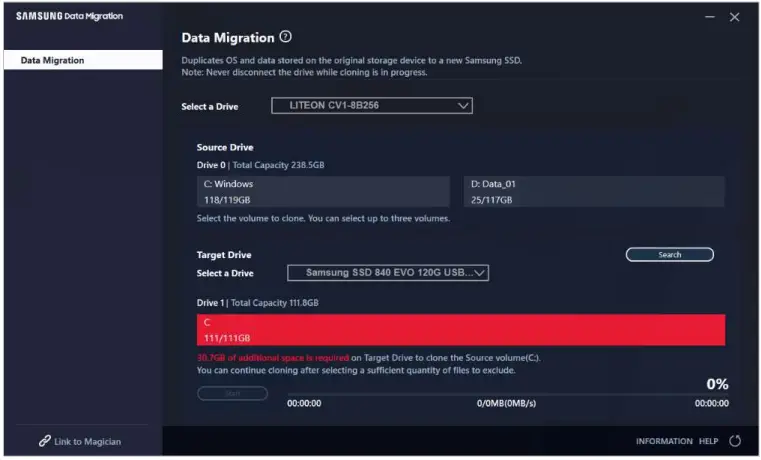Click the SAMSUNG Data Migration logo
The width and height of the screenshot is (761, 460).
(69, 16)
